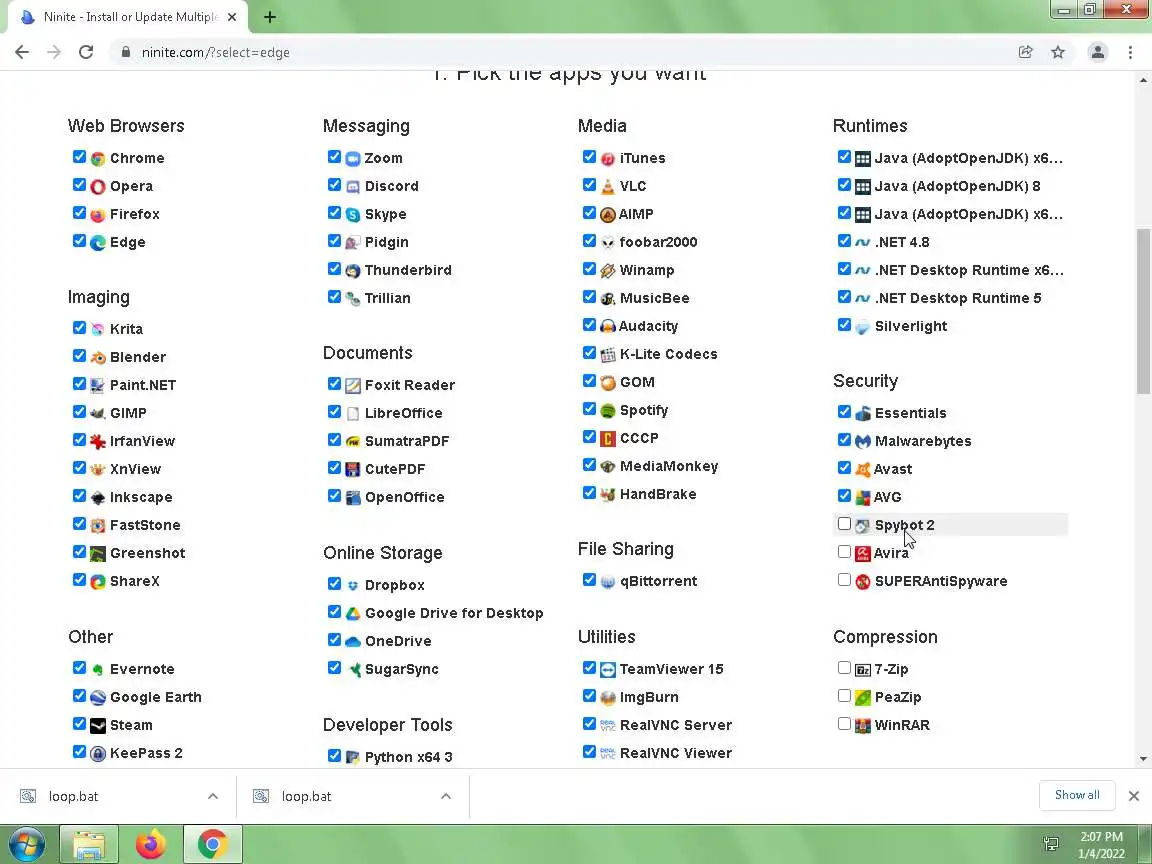Uncheck the Silverlight checkbox
The width and height of the screenshot is (1152, 864).
coord(844,325)
